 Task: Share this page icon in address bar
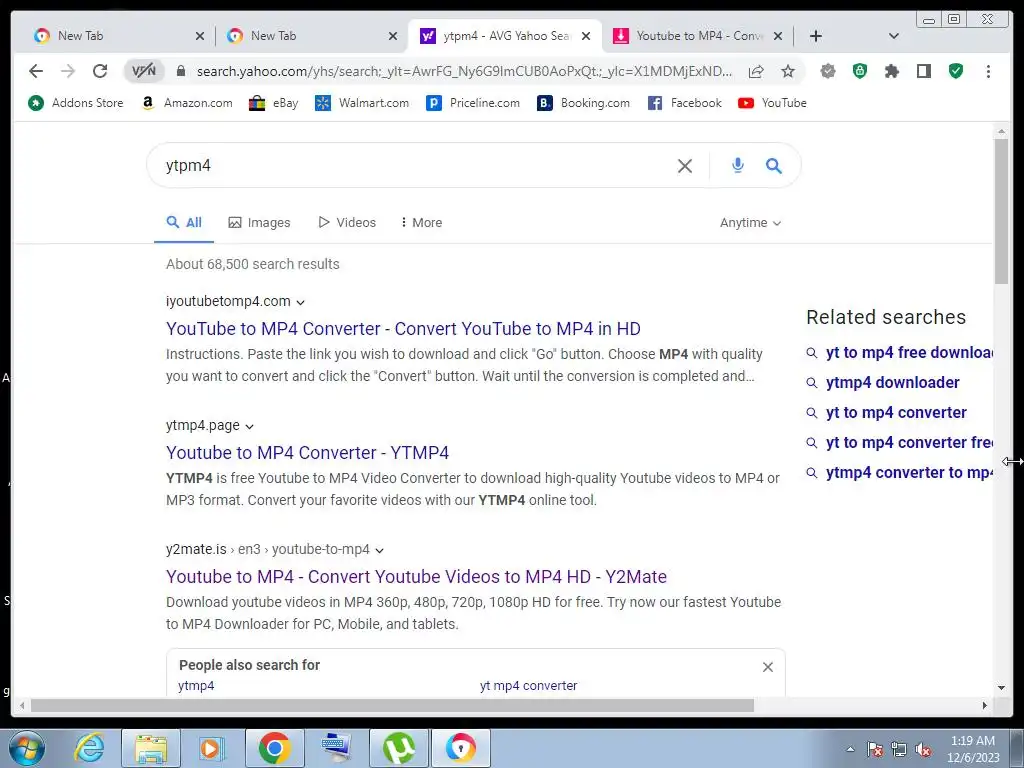(756, 71)
